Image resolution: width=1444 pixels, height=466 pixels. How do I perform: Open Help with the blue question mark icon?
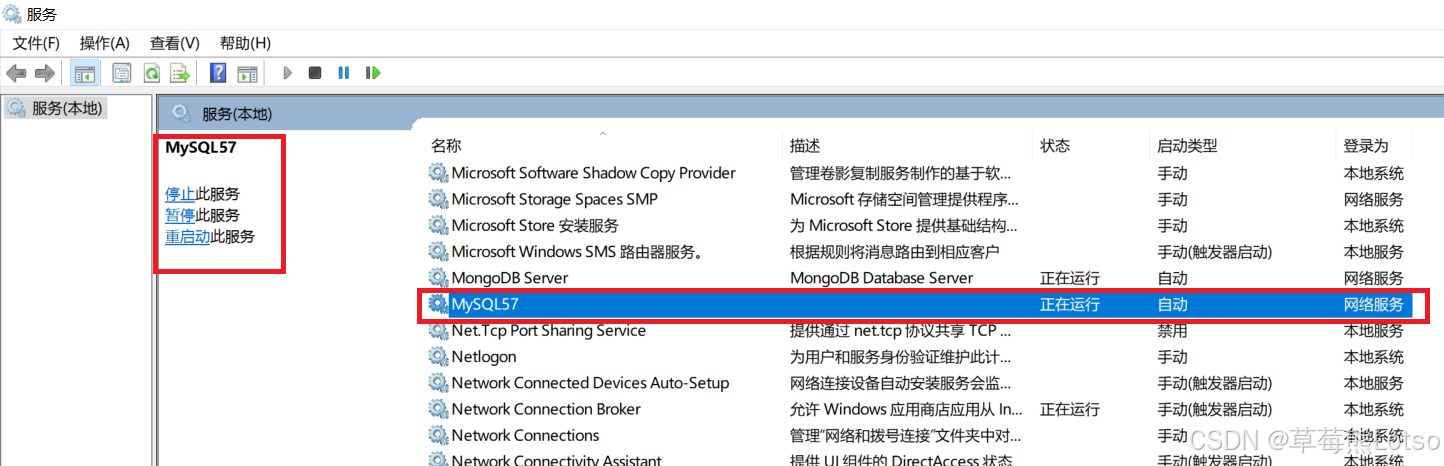point(218,73)
